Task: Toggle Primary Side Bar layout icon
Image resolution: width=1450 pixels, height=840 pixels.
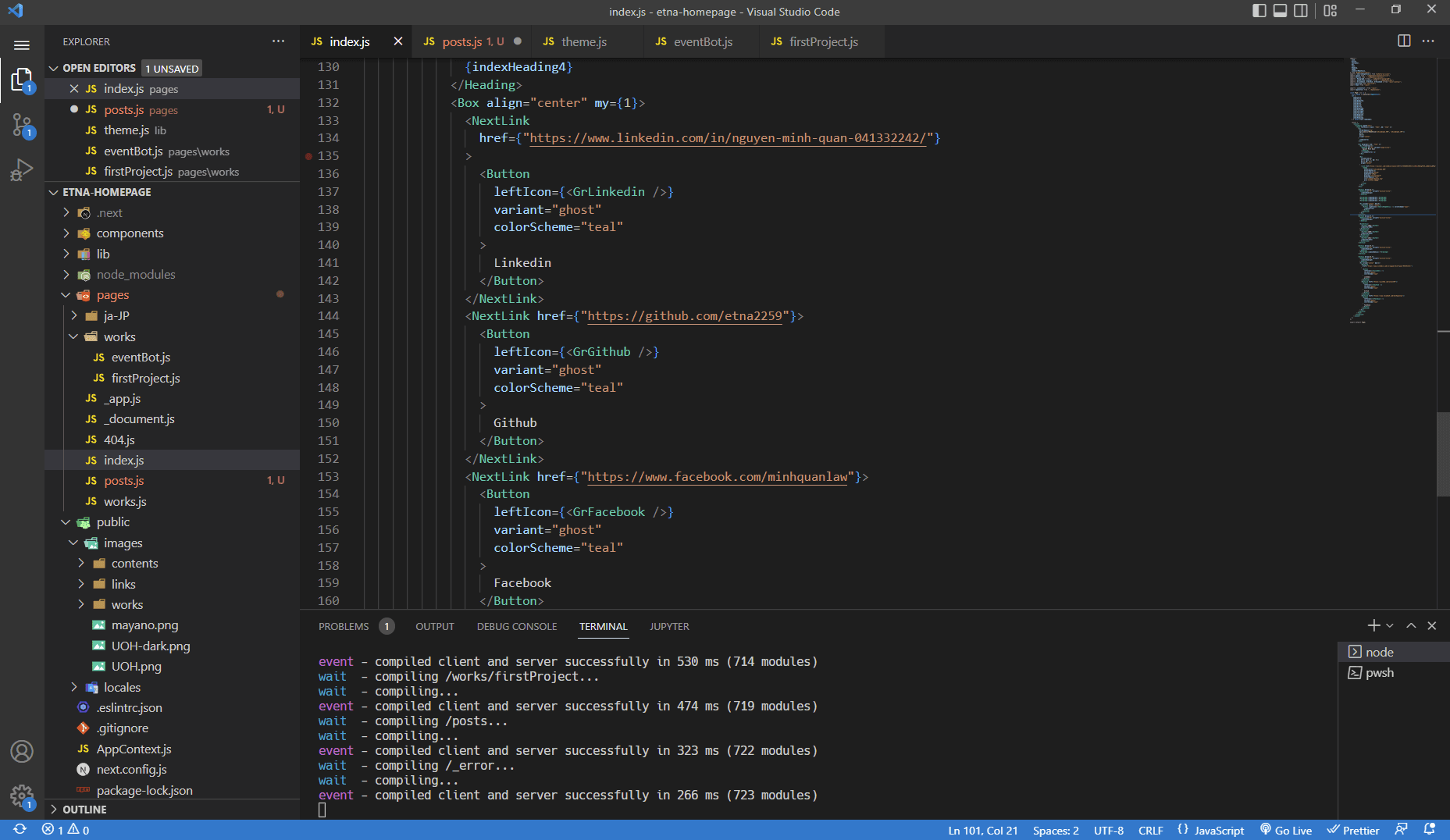Action: (1259, 11)
